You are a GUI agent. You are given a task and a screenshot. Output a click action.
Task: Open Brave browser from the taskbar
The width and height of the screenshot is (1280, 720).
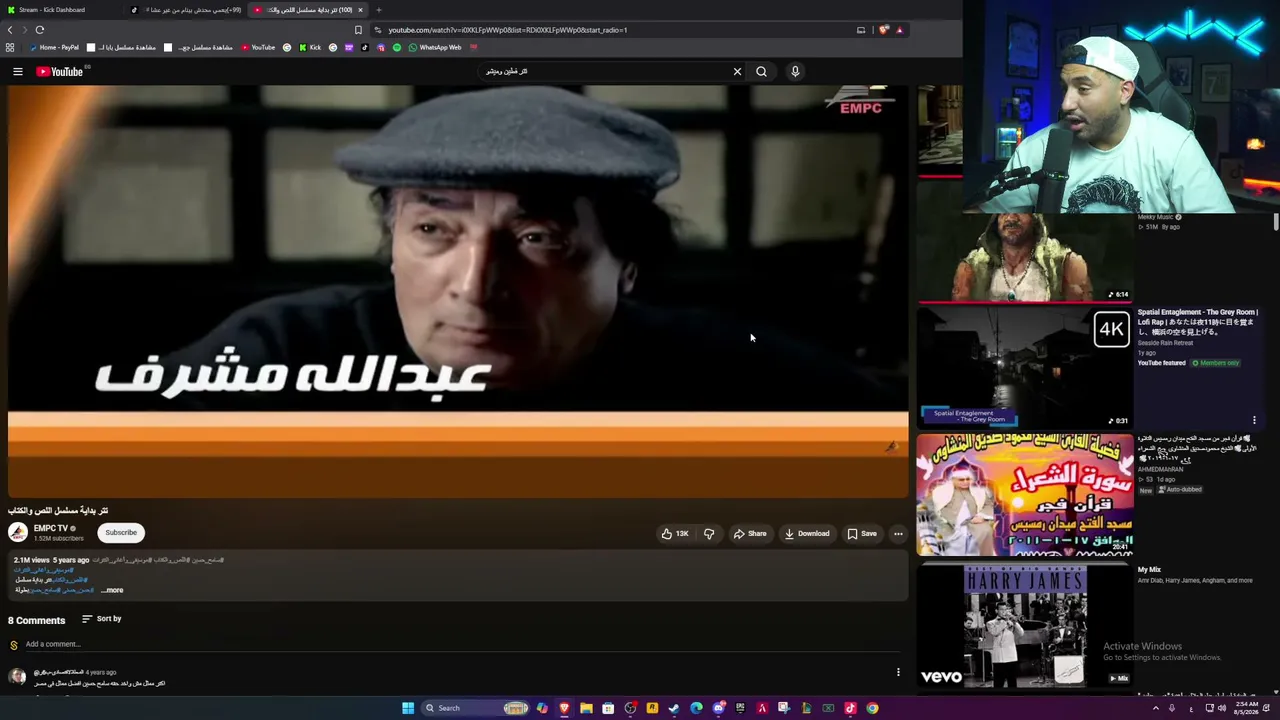pos(564,708)
